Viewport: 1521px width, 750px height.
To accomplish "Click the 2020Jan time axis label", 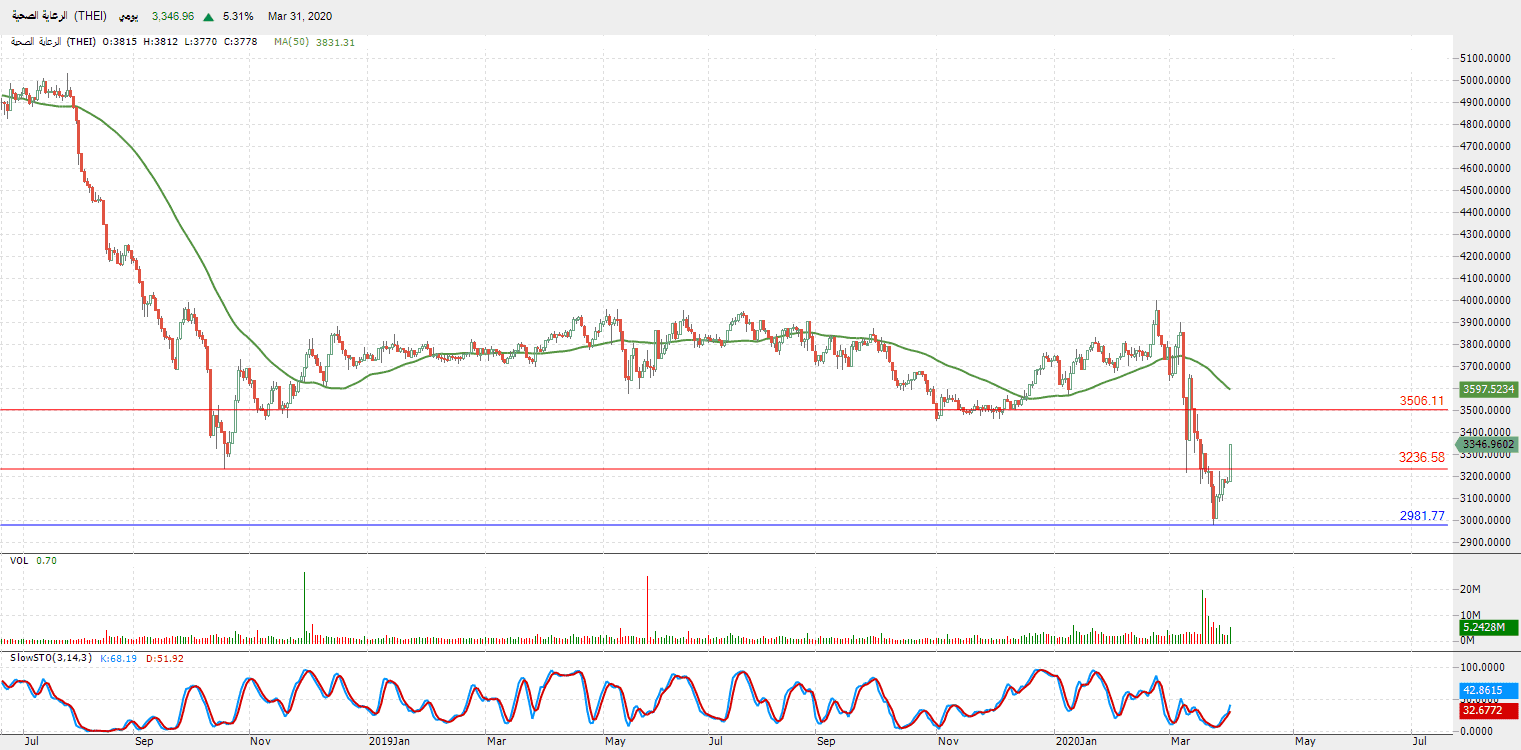I will coord(1077,741).
